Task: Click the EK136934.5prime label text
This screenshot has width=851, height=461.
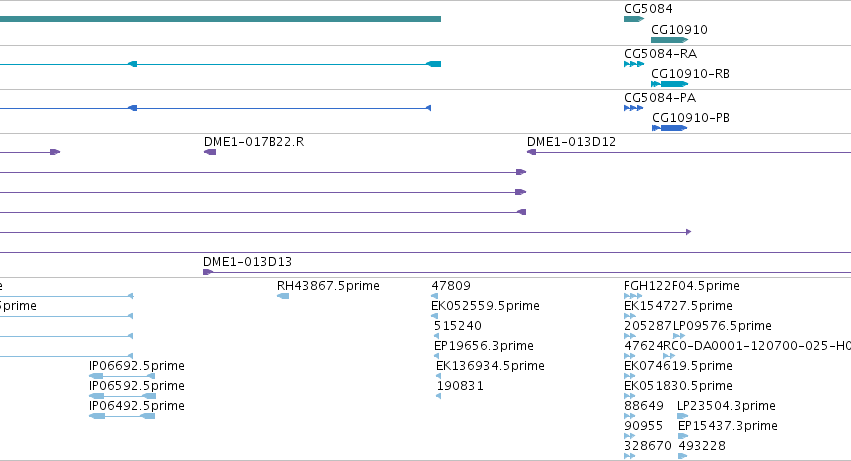Action: coord(490,365)
